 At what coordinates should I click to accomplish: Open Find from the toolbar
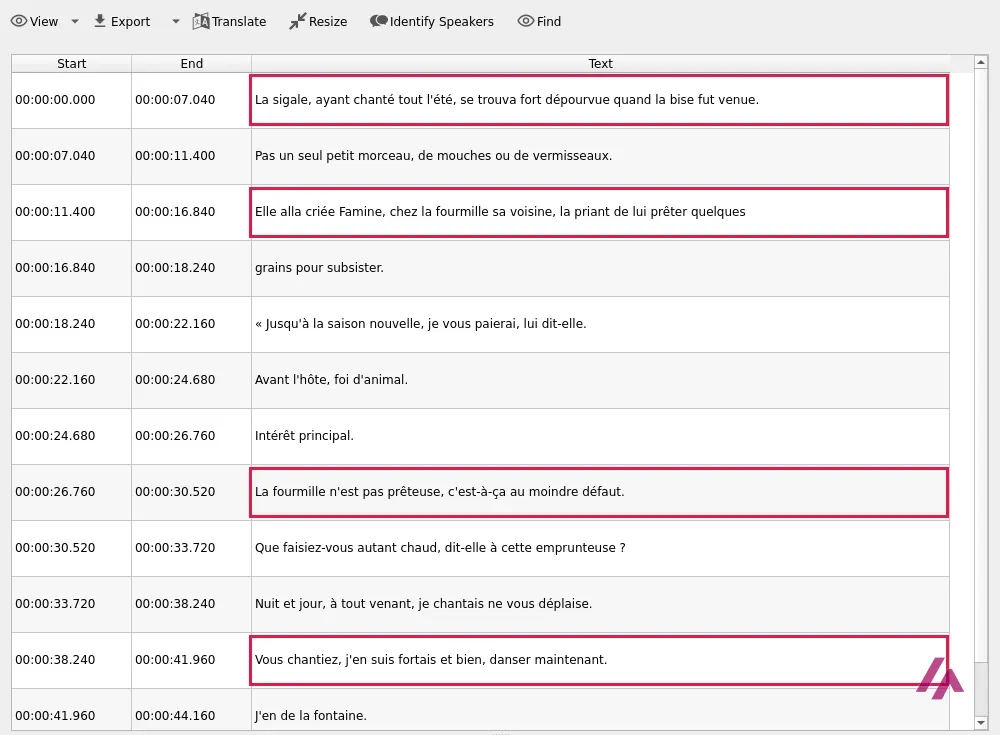pos(540,21)
